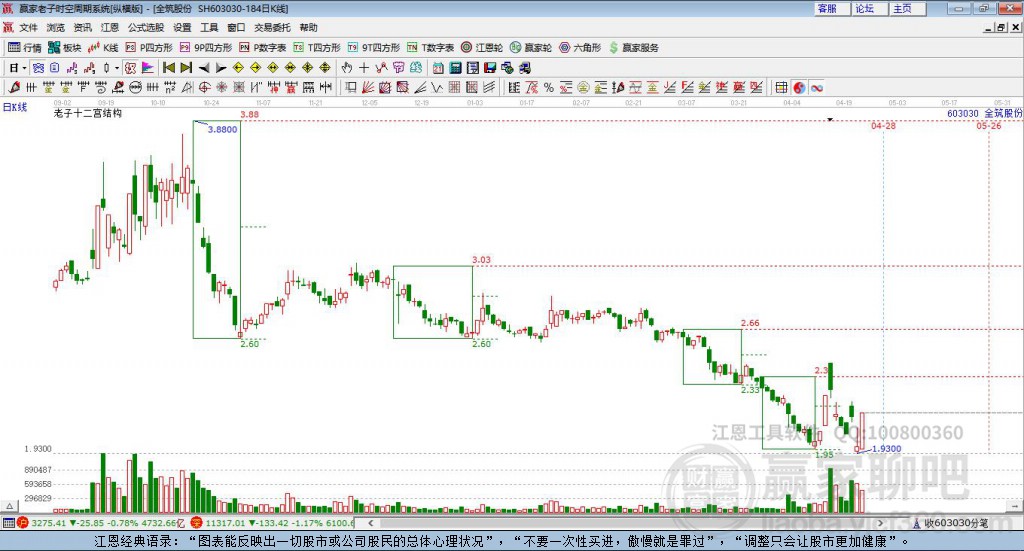Expand volume panel with triangle button
1024x551 pixels.
[10, 507]
